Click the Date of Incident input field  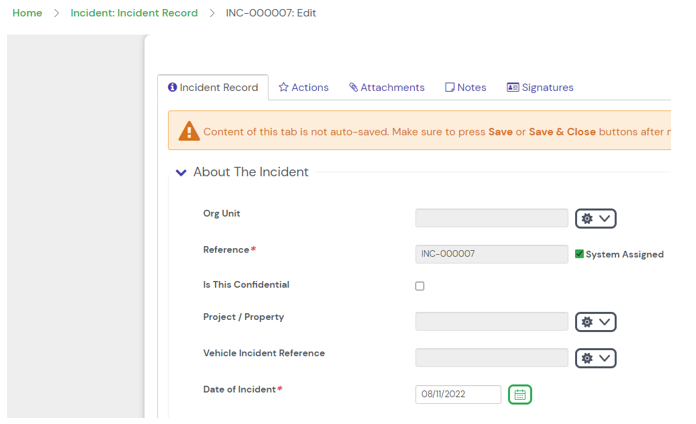[458, 394]
